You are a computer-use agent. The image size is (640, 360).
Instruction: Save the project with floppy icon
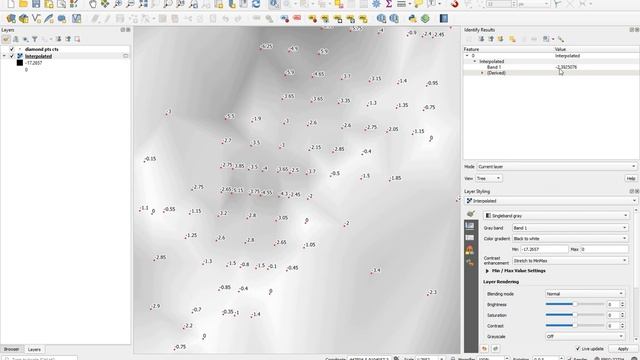tap(36, 4)
